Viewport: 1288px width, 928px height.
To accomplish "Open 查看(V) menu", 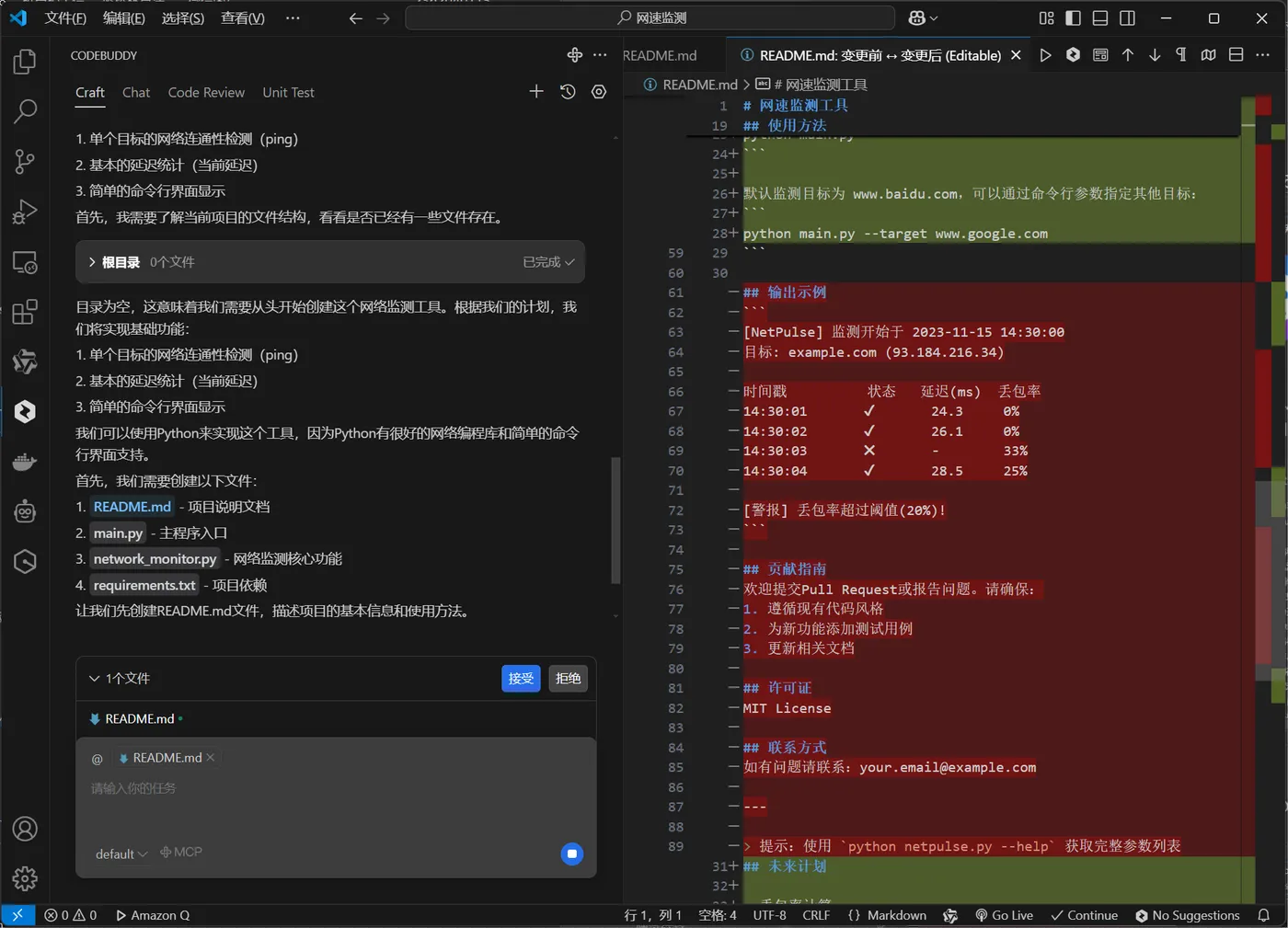I will 243,17.
